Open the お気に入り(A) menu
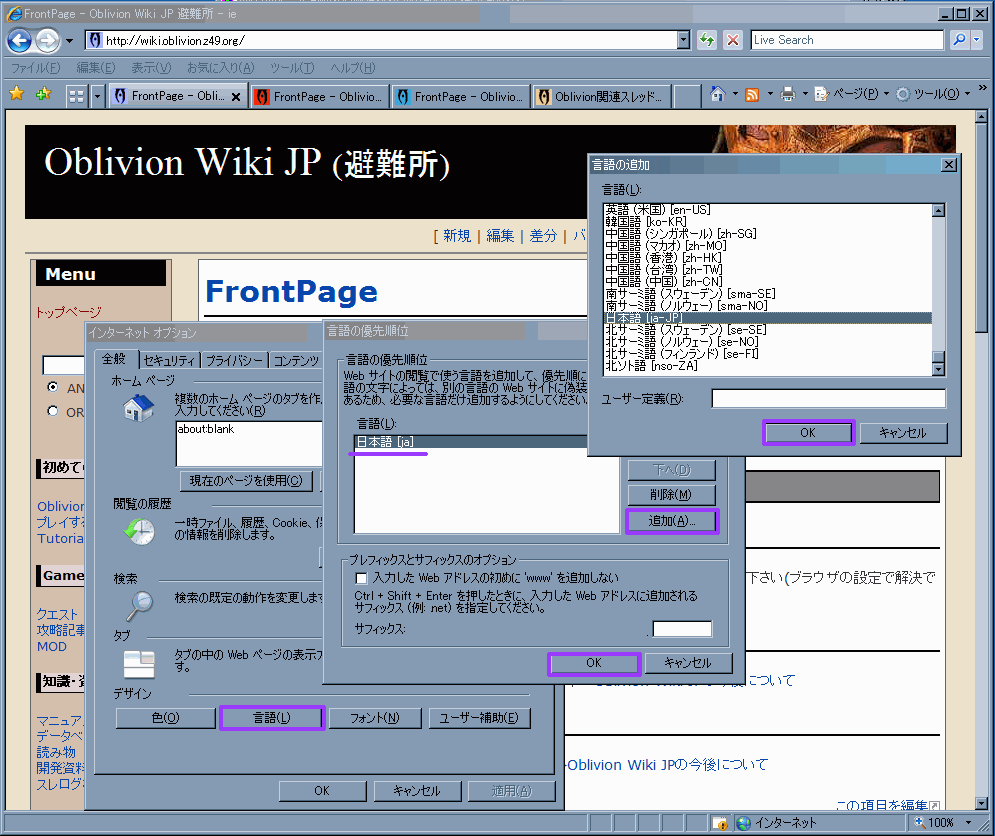 [x=220, y=67]
